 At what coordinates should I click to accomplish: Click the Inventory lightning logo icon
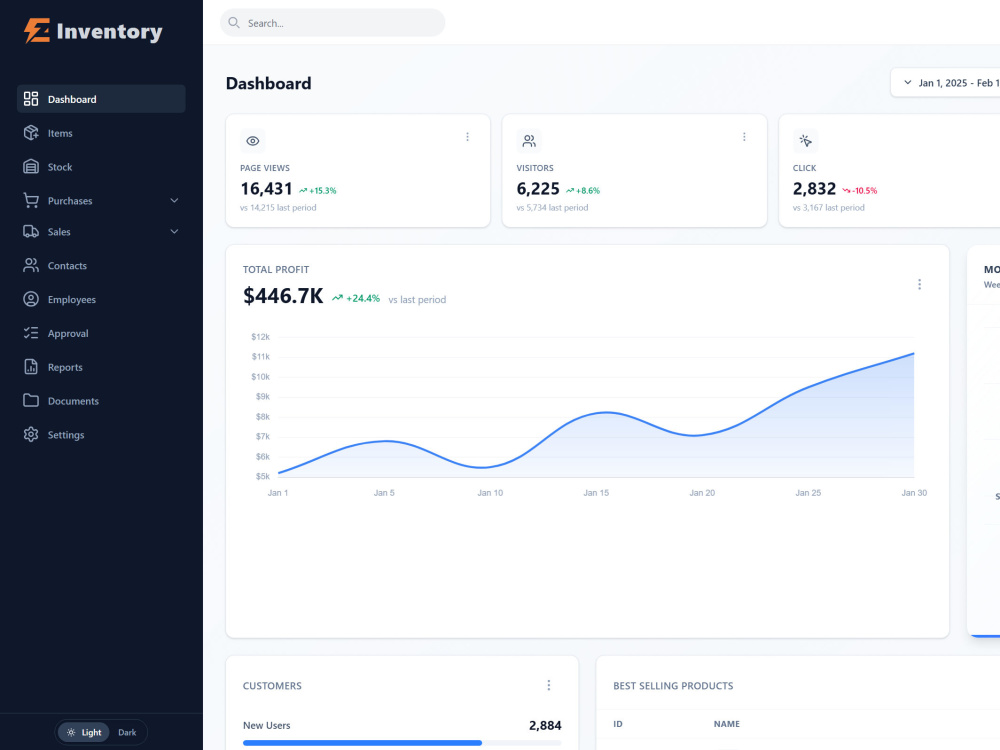click(37, 31)
